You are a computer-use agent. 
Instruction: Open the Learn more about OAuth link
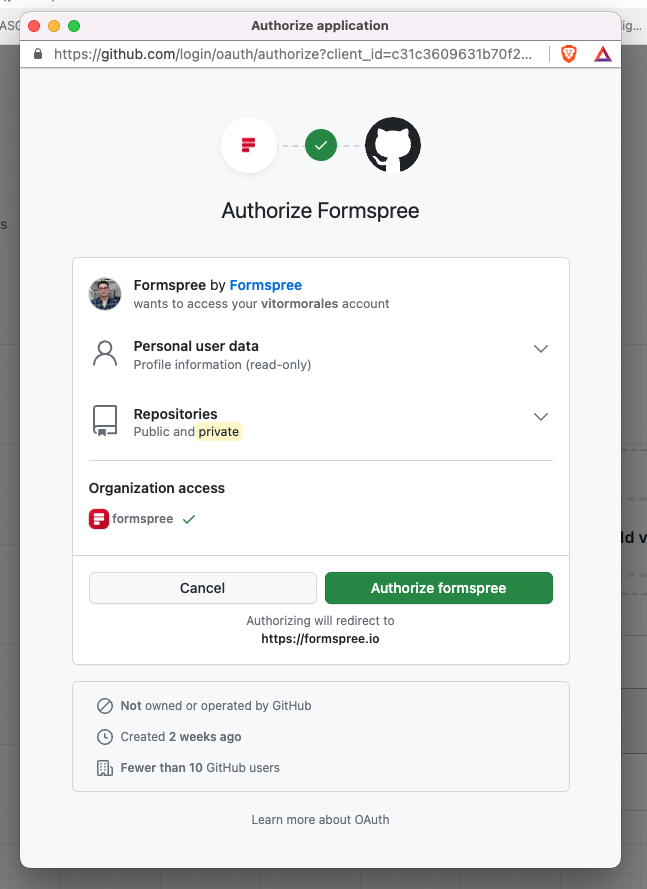coord(320,820)
